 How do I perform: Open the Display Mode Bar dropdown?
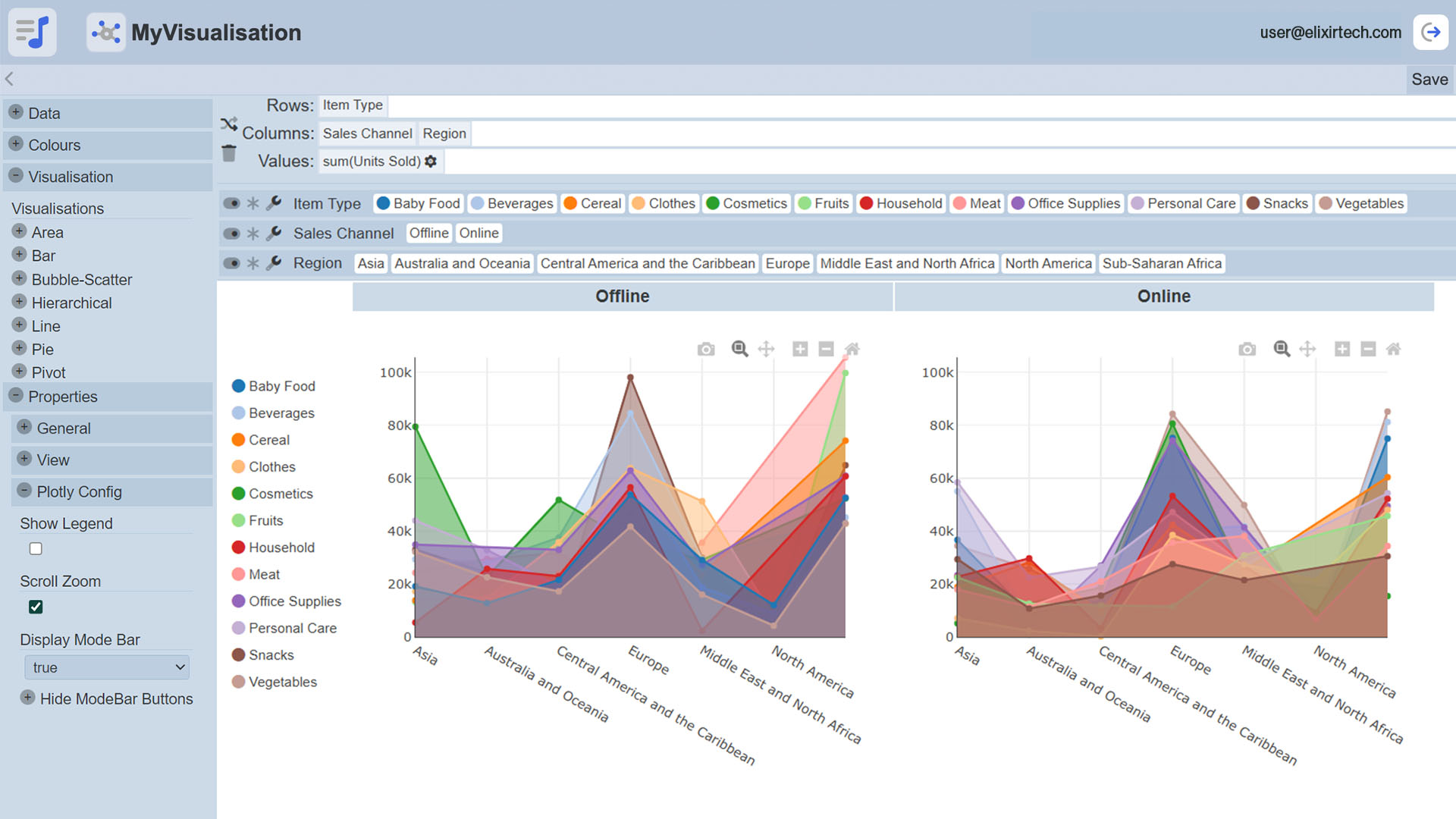tap(107, 667)
